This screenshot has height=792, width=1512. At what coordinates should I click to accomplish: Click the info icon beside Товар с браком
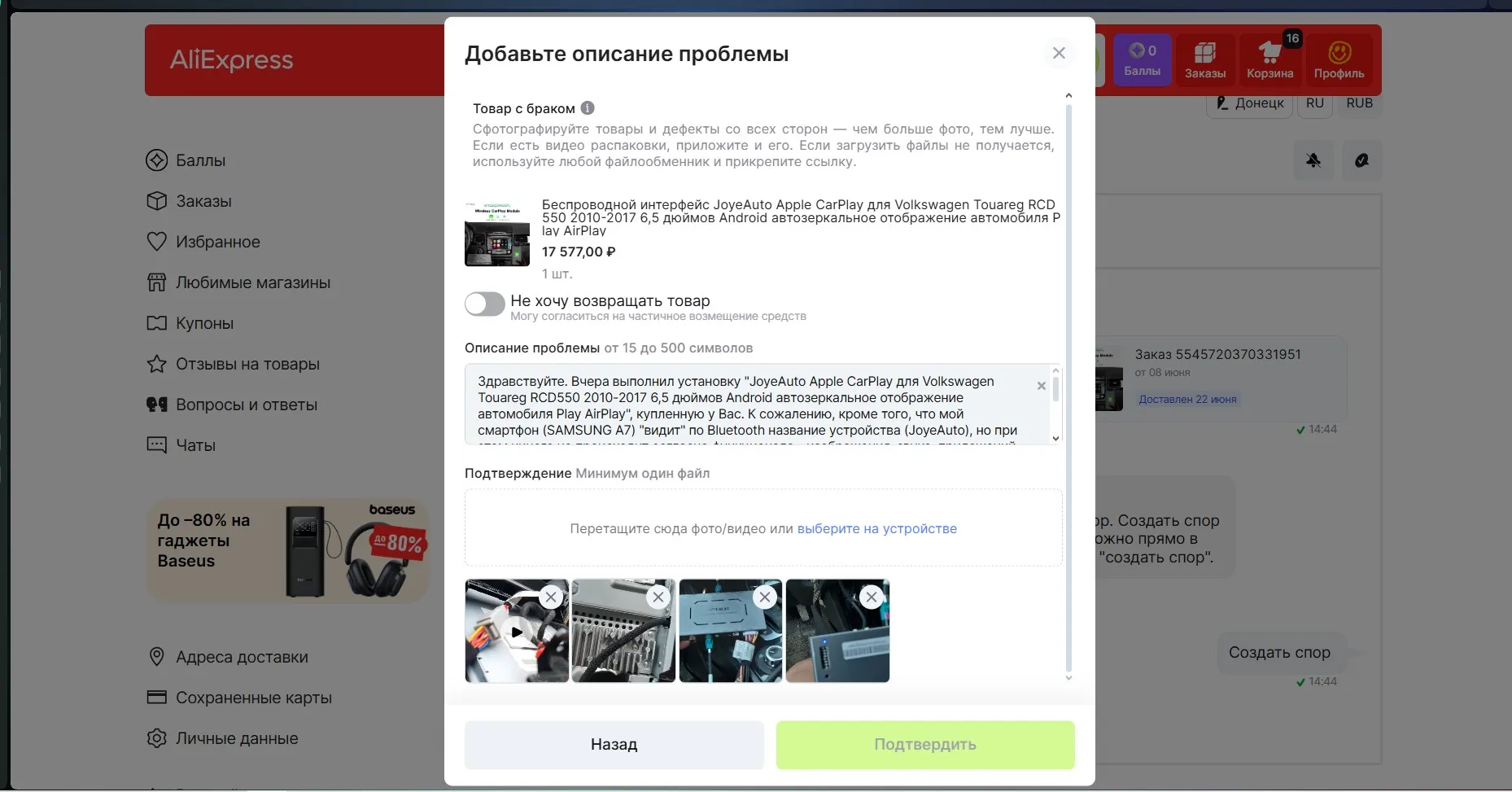pyautogui.click(x=588, y=107)
